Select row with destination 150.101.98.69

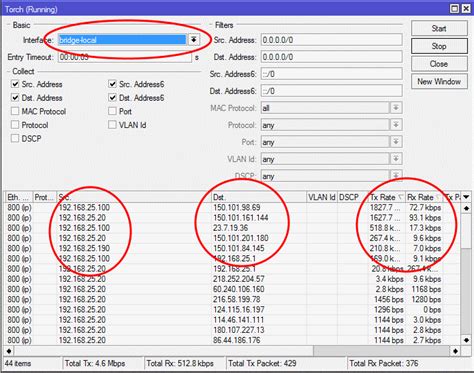click(x=232, y=208)
